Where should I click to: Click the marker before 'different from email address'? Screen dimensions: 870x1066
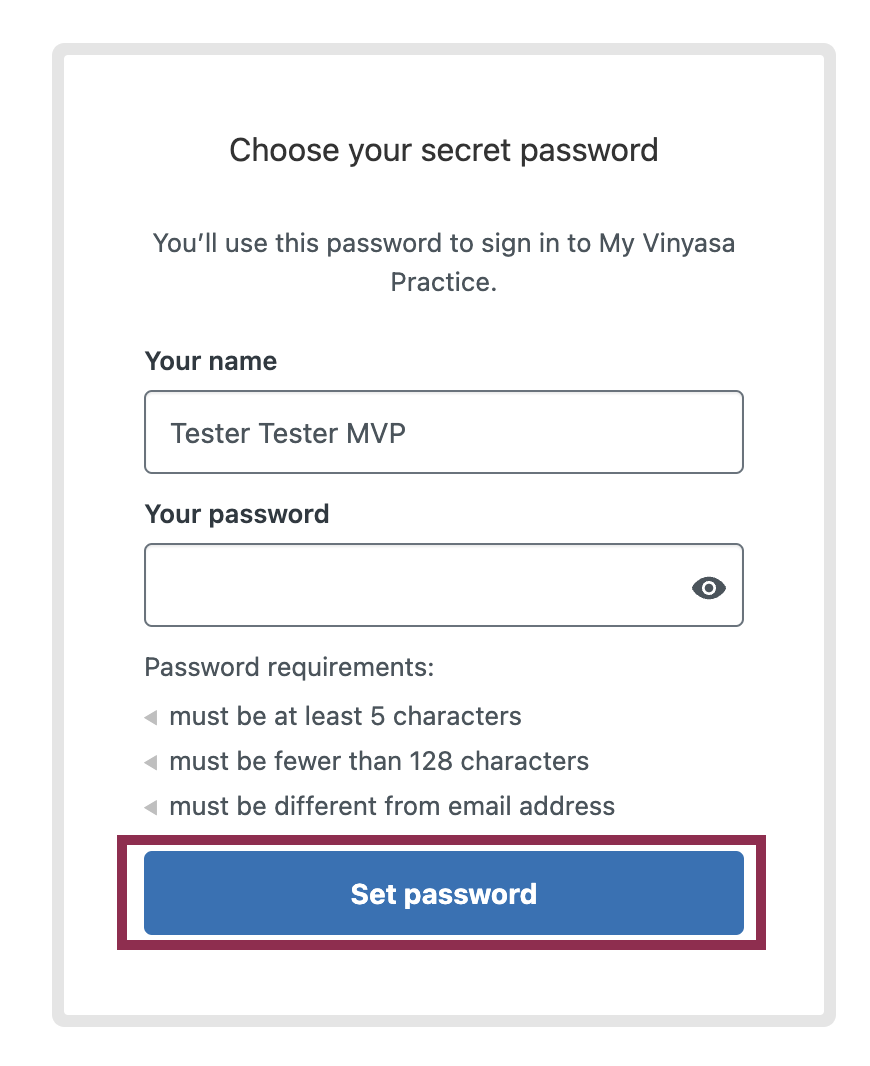tap(151, 807)
